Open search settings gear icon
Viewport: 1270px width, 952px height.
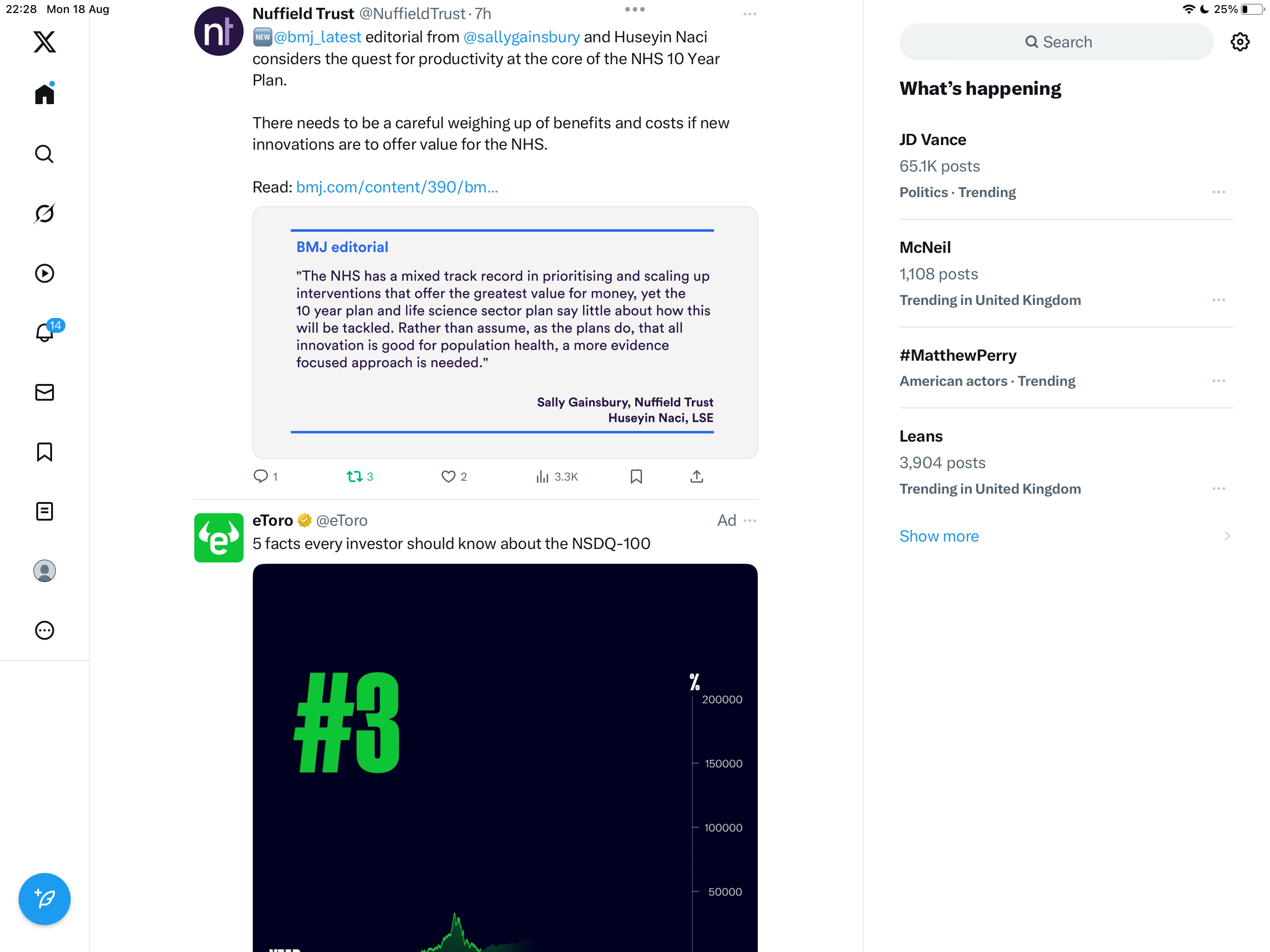pyautogui.click(x=1240, y=42)
